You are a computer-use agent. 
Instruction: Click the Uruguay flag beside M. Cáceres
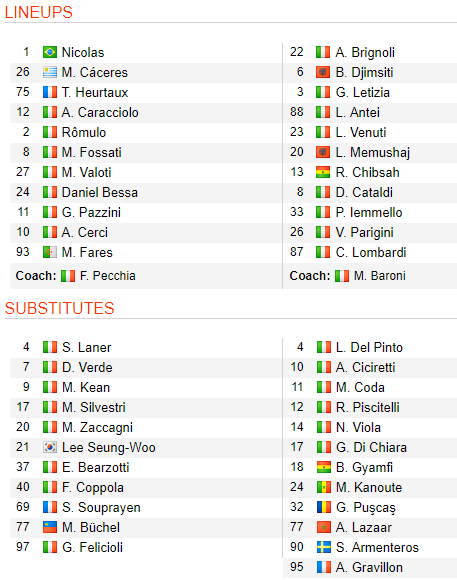pos(50,72)
